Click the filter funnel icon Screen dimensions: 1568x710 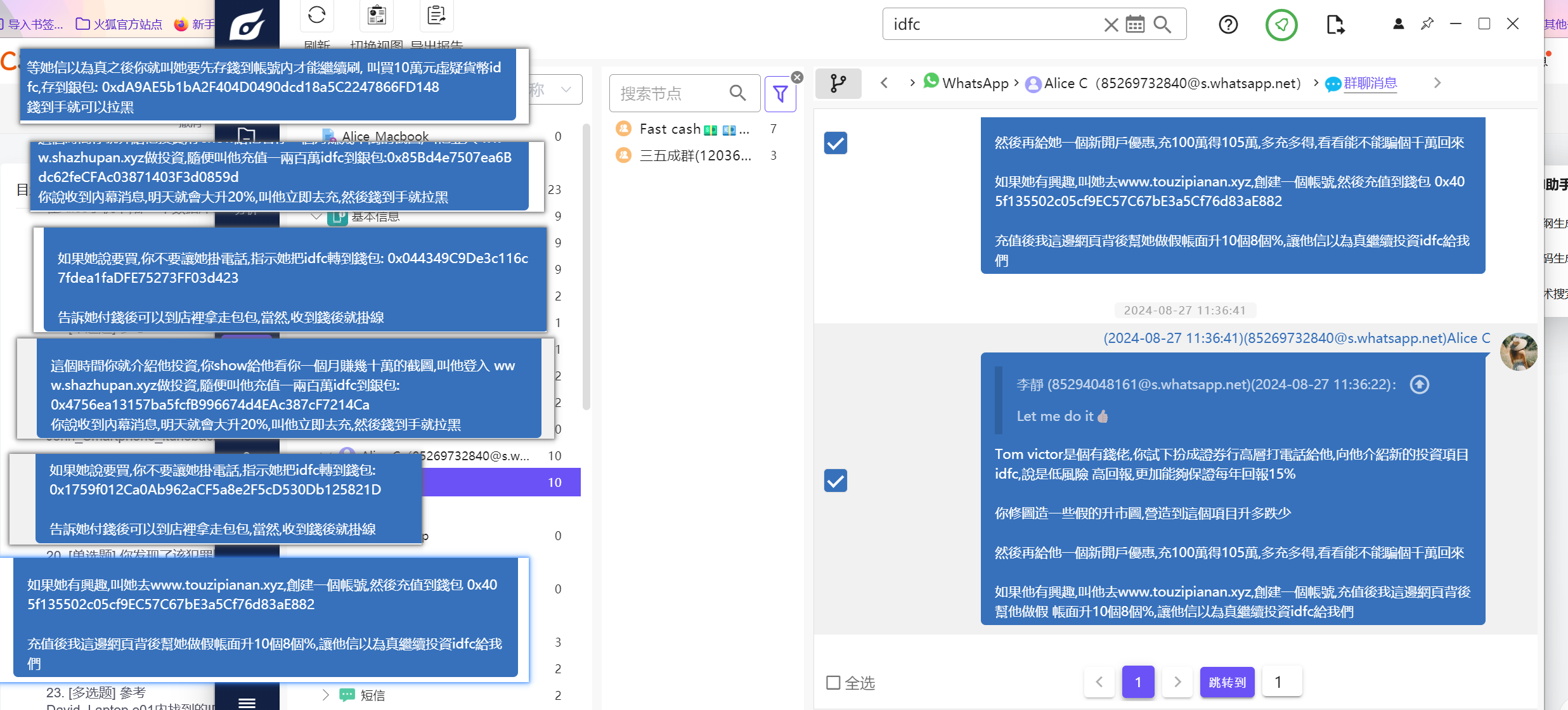click(x=781, y=94)
